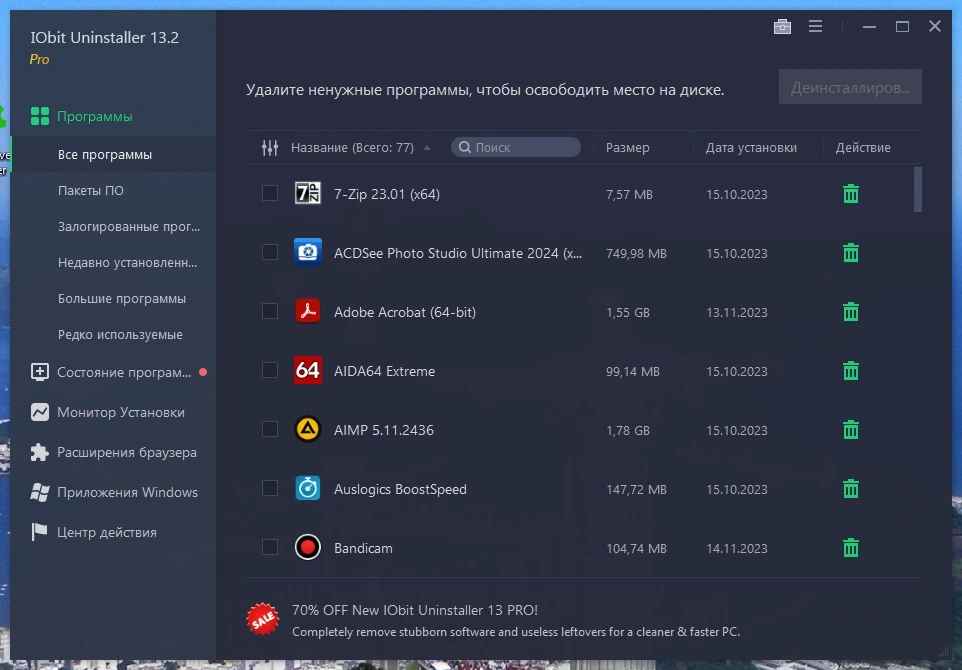Click trash icon for Adobe Acrobat (64-bit)
Screen dimensions: 962x670
click(850, 312)
